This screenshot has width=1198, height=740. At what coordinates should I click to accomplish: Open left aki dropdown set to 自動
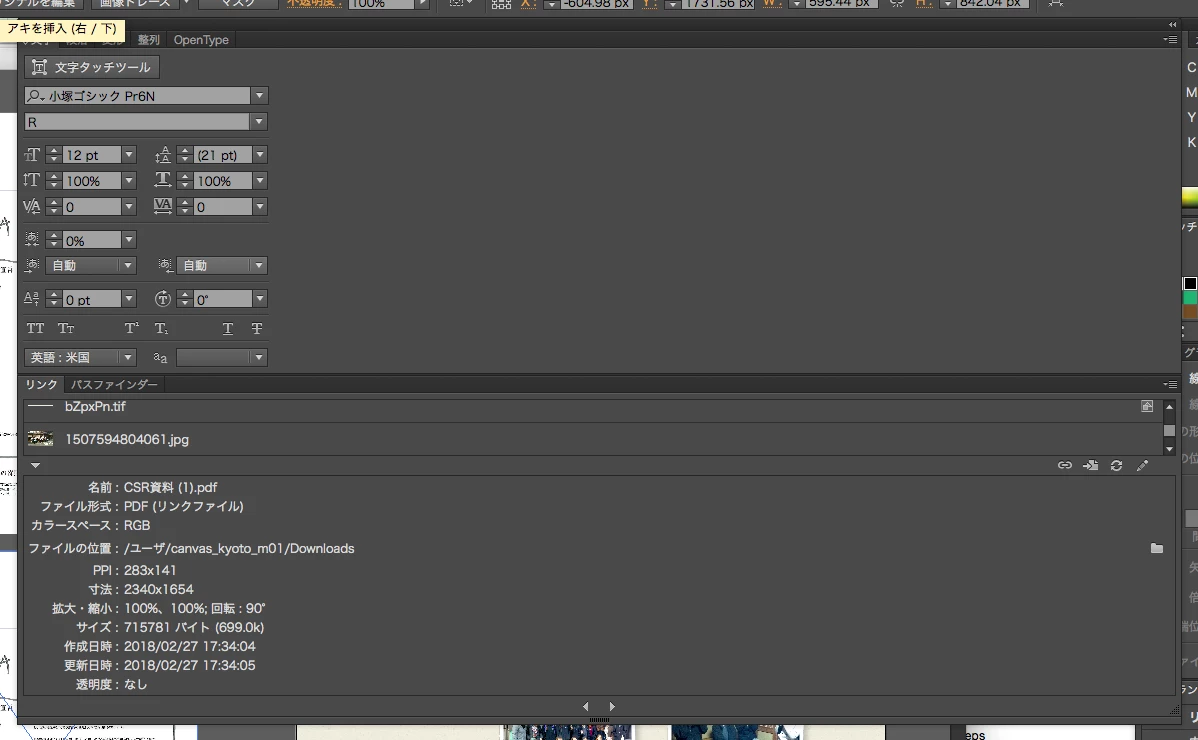(91, 265)
